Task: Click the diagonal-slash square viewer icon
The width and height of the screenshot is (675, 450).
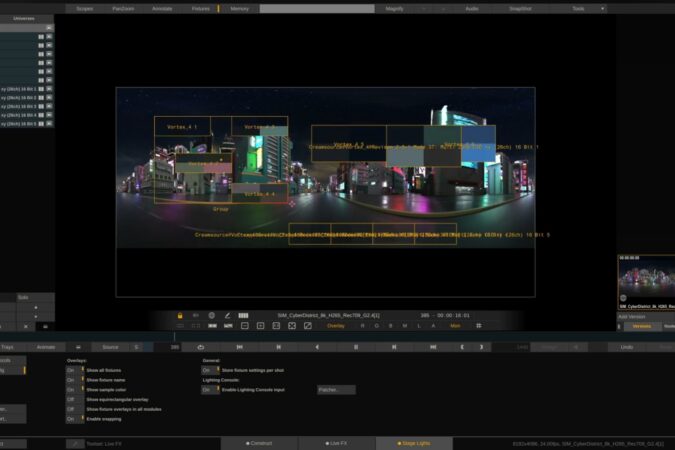Action: pyautogui.click(x=307, y=326)
